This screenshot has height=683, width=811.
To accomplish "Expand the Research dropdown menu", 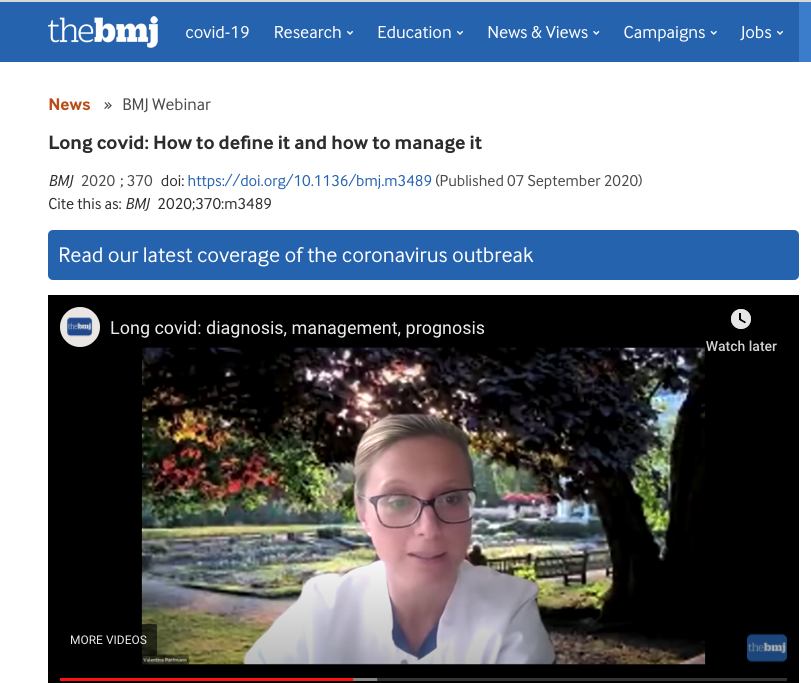I will point(313,32).
